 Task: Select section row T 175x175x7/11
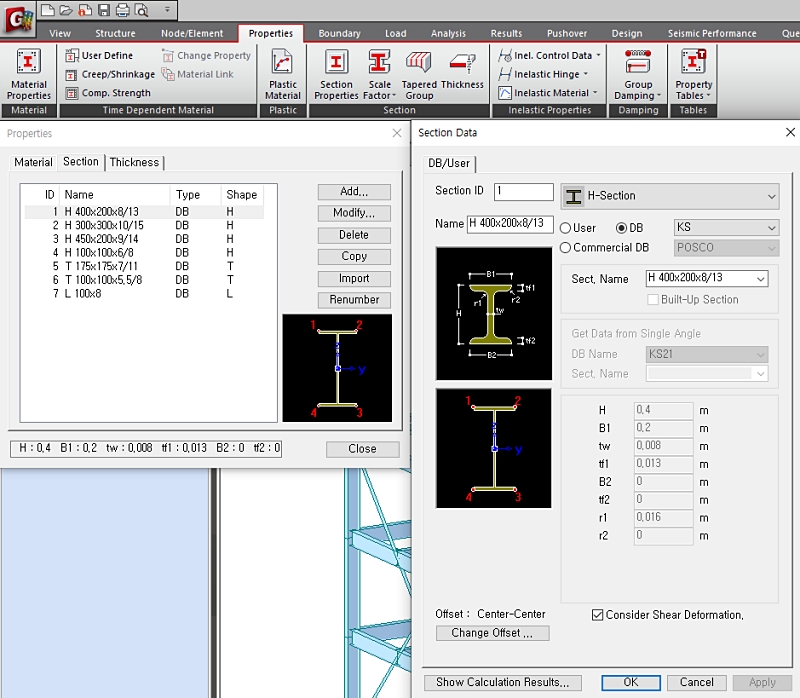[x=102, y=266]
